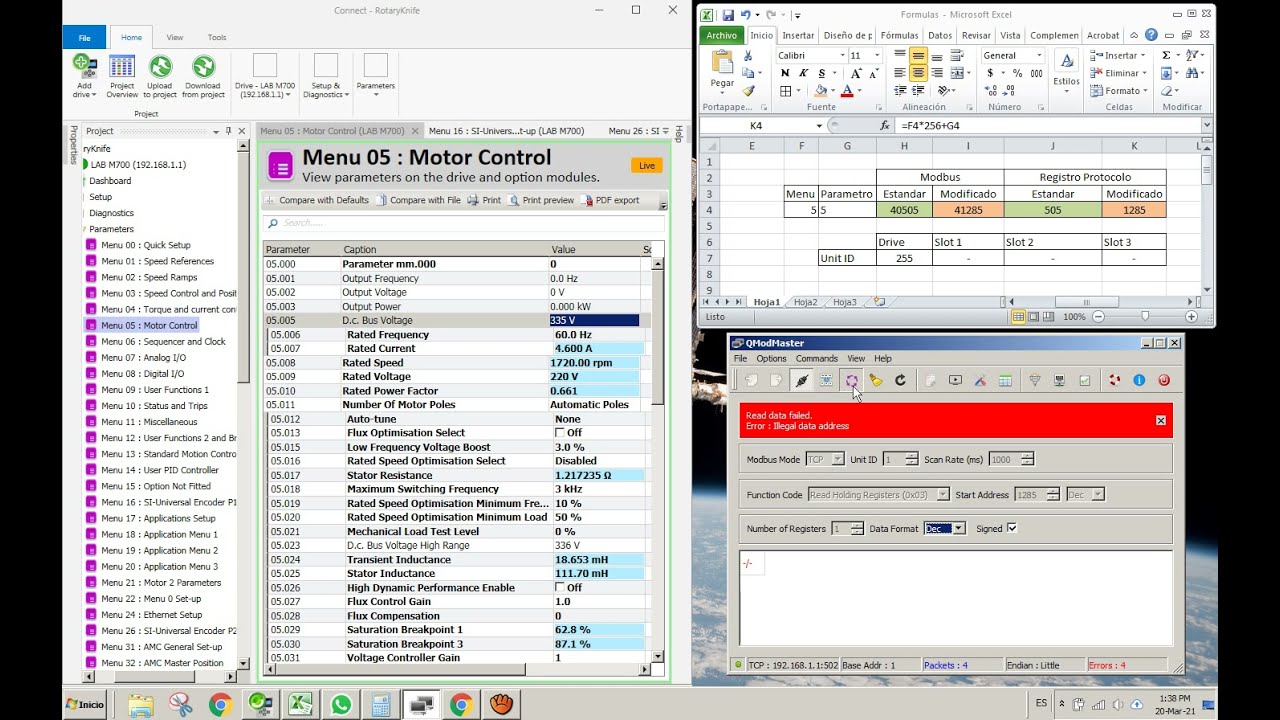This screenshot has width=1280, height=720.
Task: Click the black Reset counters arrow in QModMaster
Action: pyautogui.click(x=900, y=380)
